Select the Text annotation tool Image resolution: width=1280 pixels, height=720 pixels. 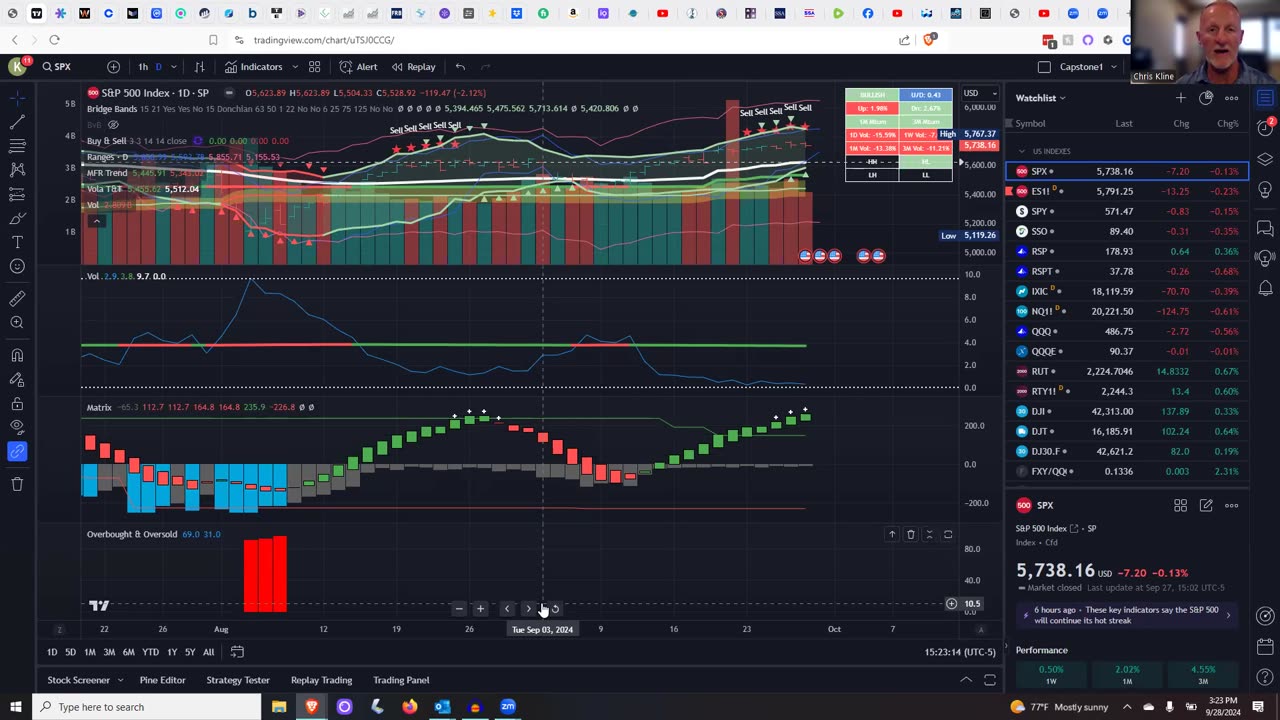coord(17,242)
